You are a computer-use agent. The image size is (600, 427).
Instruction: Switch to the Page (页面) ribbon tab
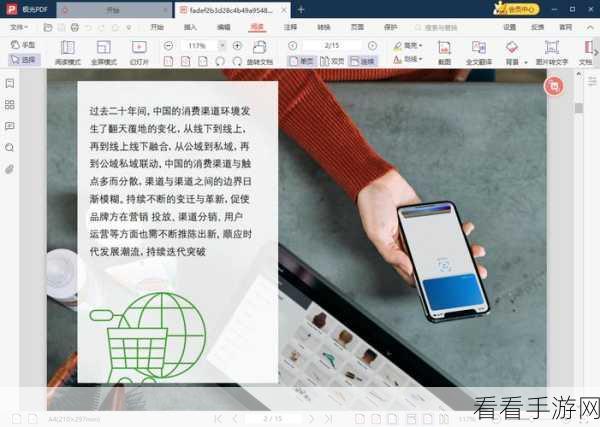(x=357, y=28)
